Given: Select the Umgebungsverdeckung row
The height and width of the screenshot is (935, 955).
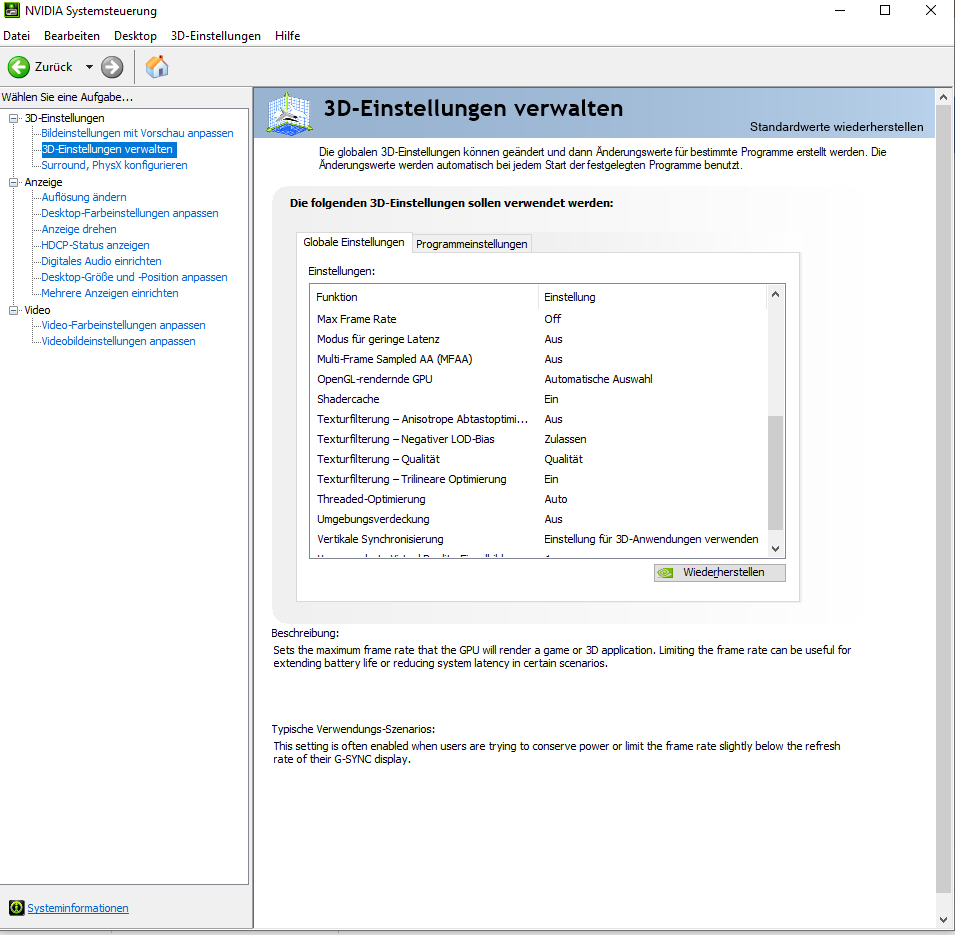Looking at the screenshot, I should [x=538, y=520].
